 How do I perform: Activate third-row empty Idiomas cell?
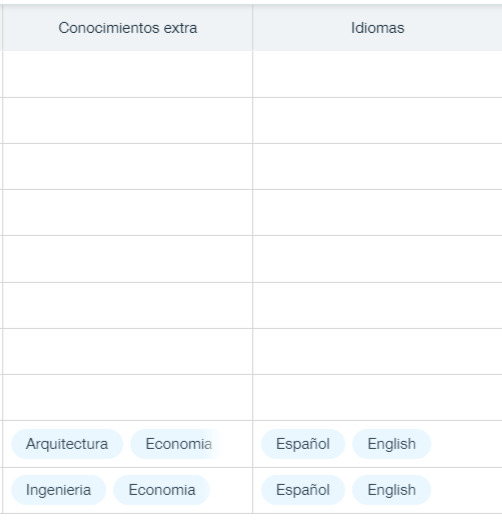[377, 167]
